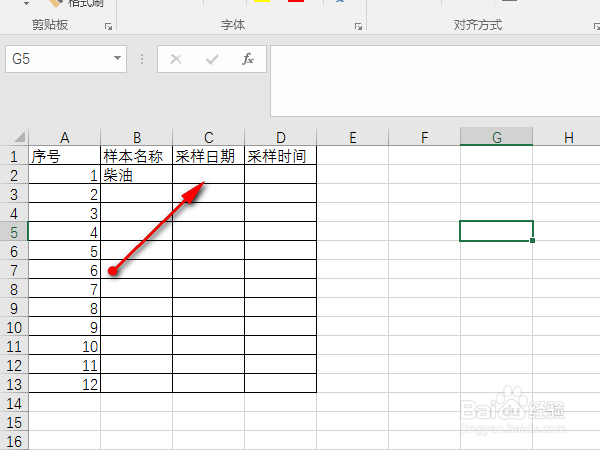Click the Name Box showing G5
Image resolution: width=600 pixels, height=450 pixels.
point(66,59)
